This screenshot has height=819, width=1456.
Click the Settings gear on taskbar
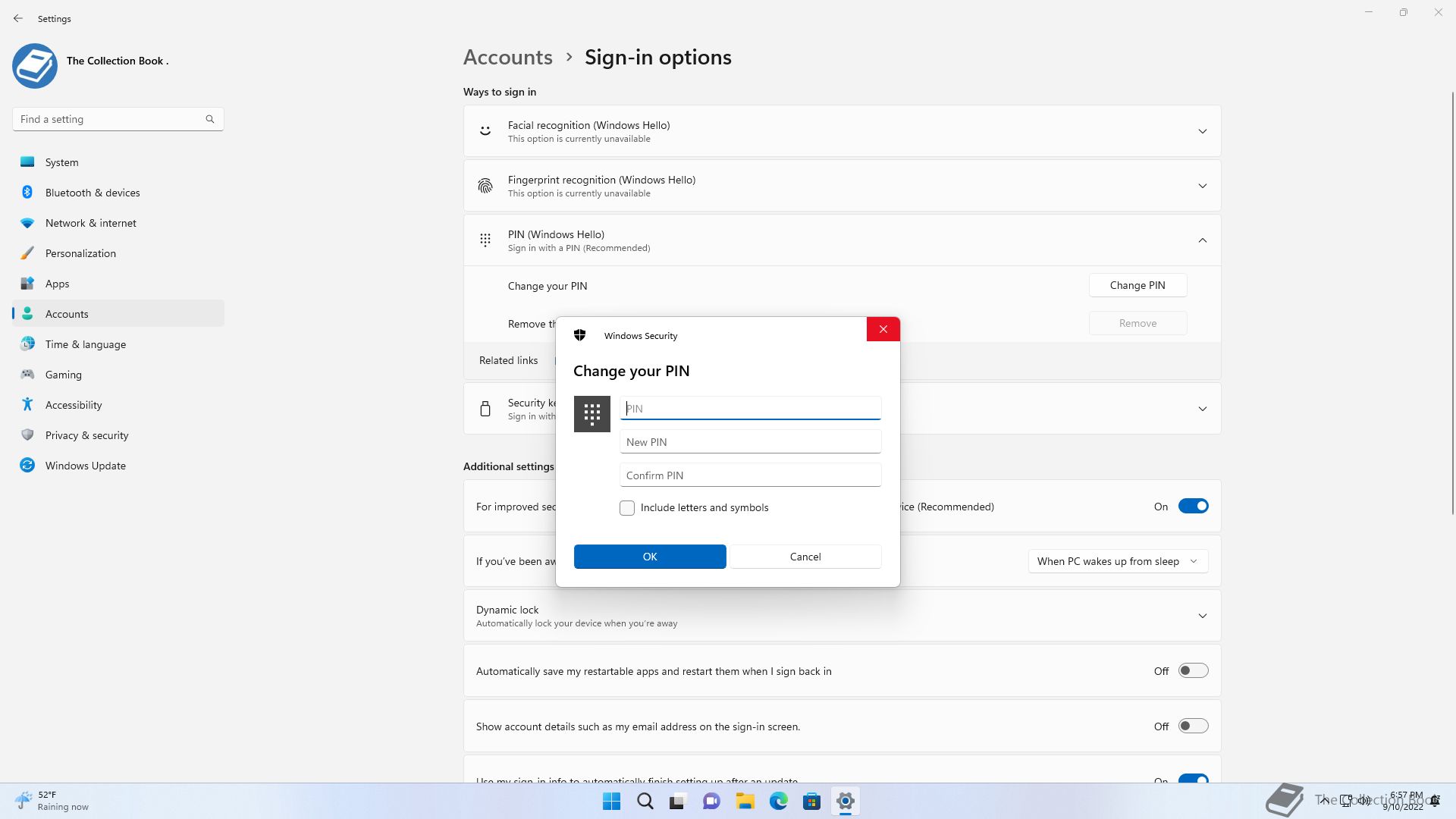845,801
